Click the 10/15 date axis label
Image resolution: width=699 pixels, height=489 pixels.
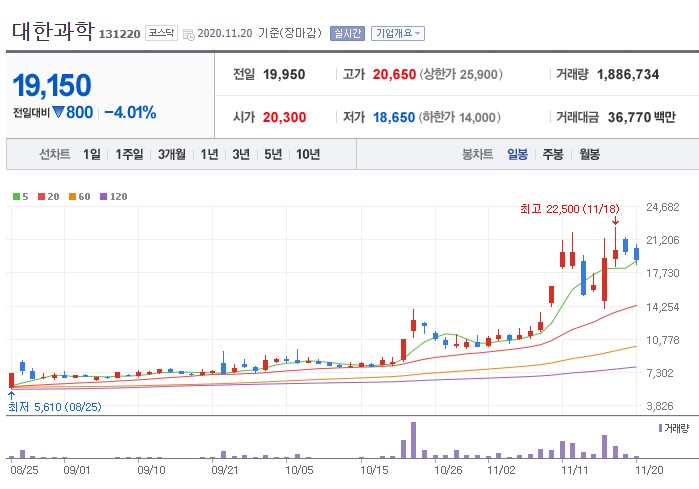tap(374, 470)
